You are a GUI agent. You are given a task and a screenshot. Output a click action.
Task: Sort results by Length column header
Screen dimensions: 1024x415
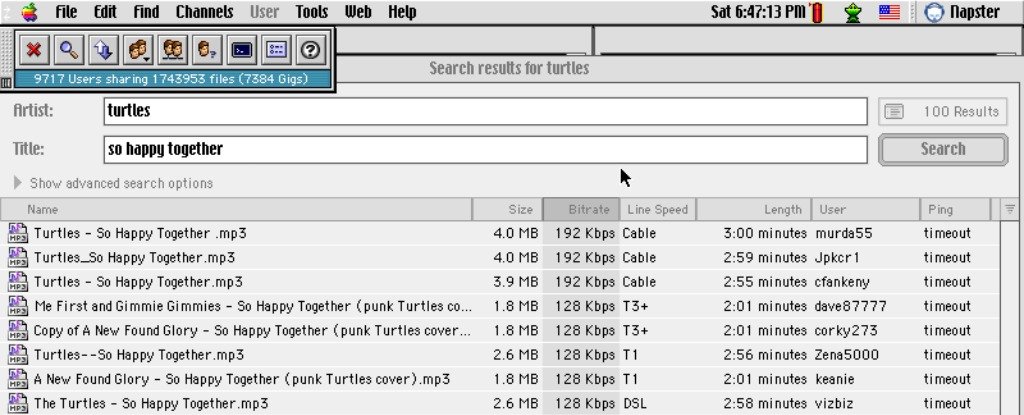coord(754,210)
